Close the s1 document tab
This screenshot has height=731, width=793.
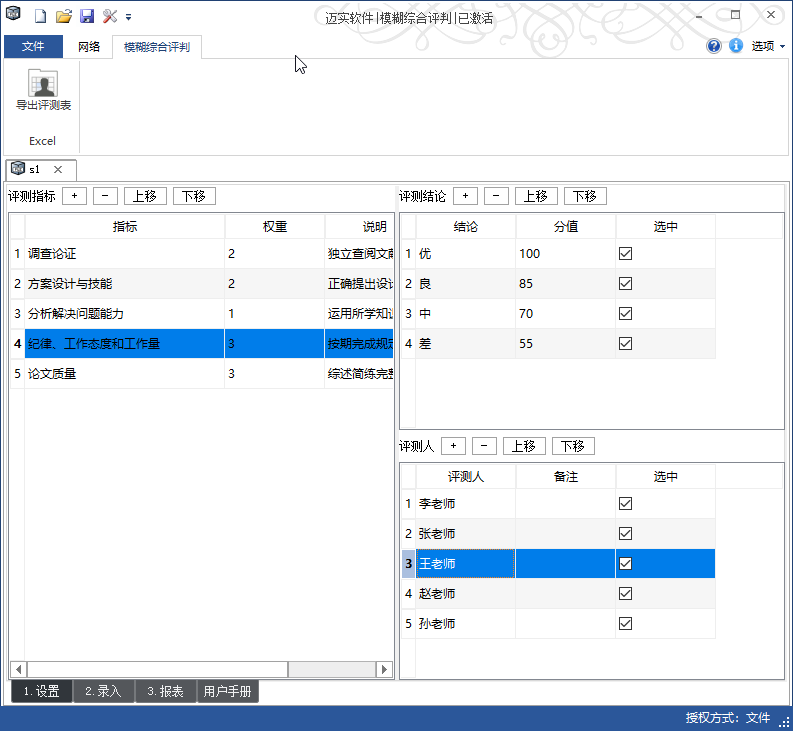(58, 170)
